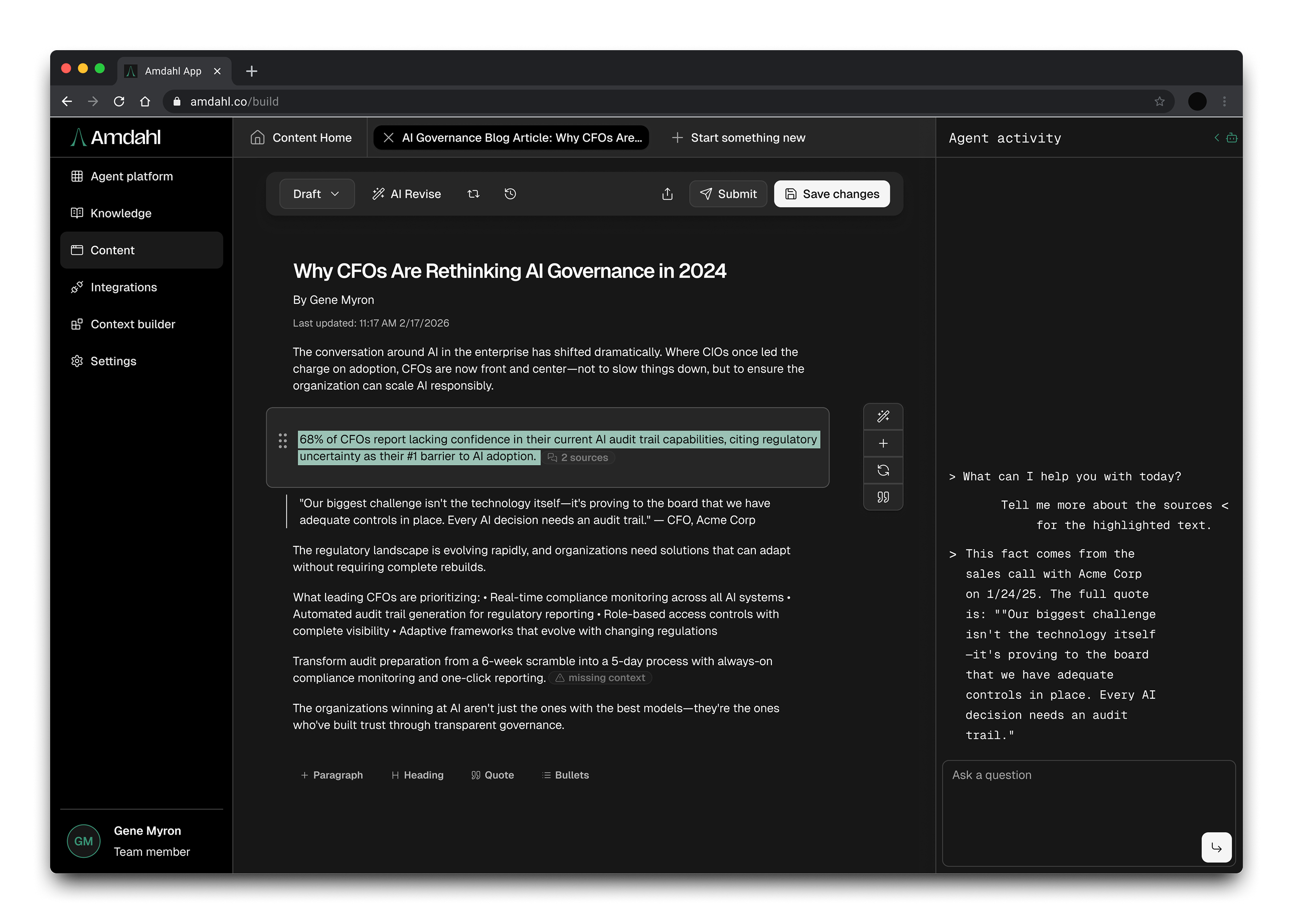The width and height of the screenshot is (1293, 924).
Task: Open the version history clock icon
Action: coord(510,194)
